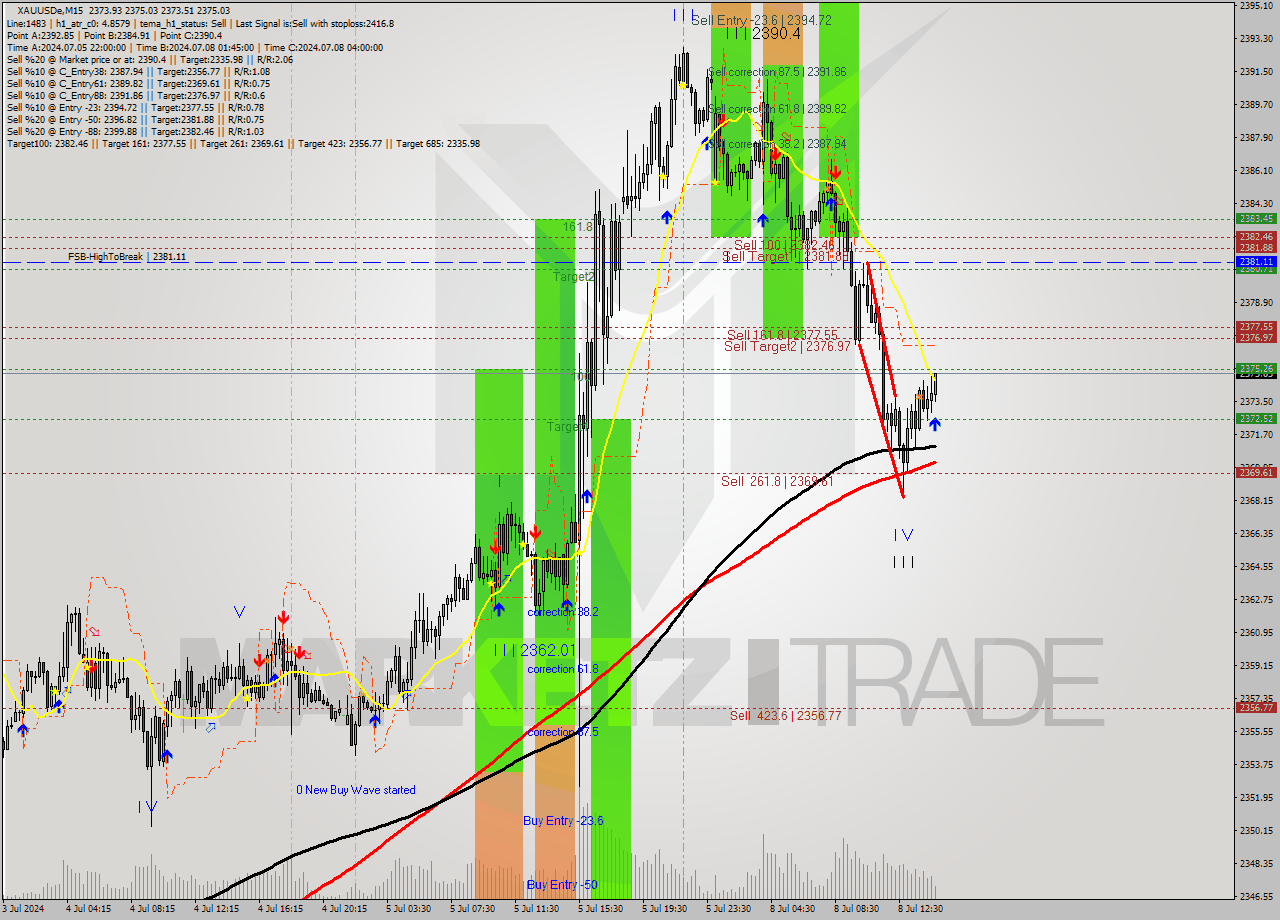Click the blue 2381.11 price tag
This screenshot has height=920, width=1280.
[1256, 262]
